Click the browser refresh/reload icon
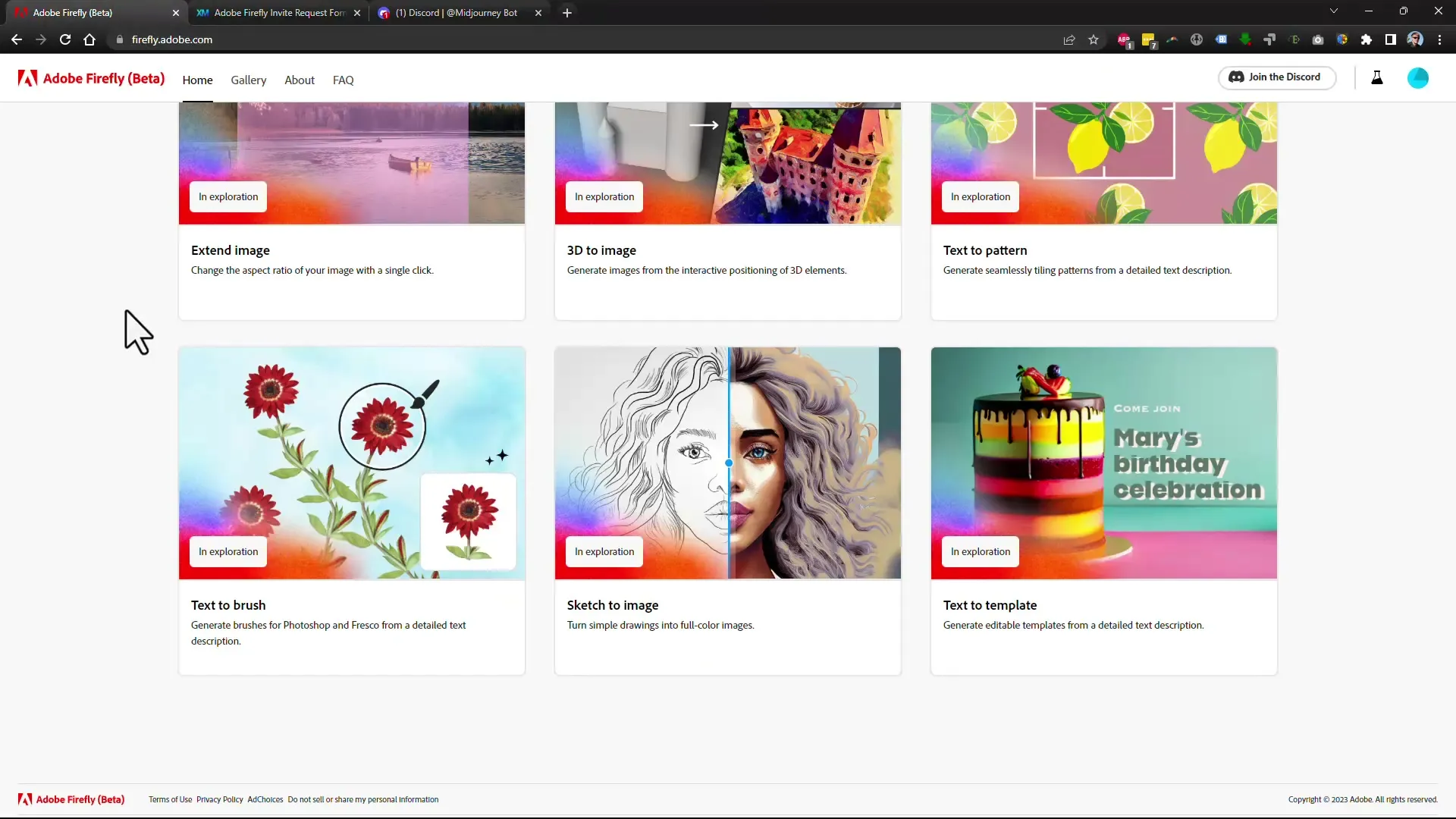This screenshot has width=1456, height=819. click(x=65, y=39)
